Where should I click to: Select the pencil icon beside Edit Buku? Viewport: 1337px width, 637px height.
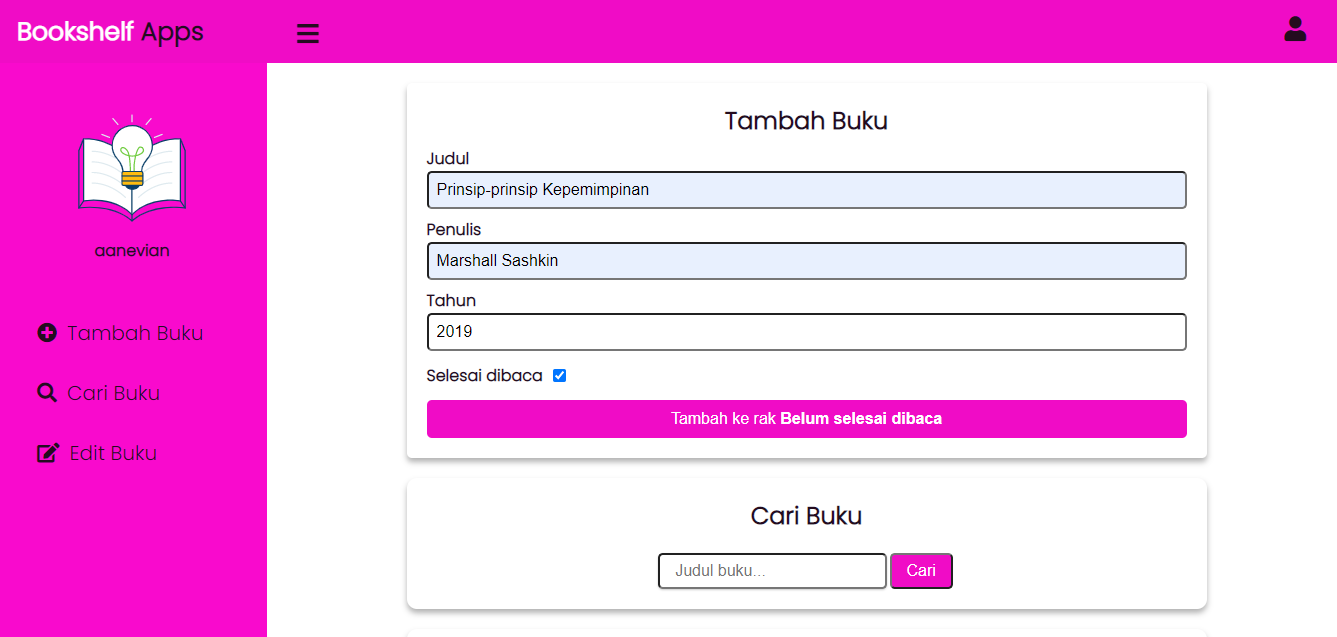click(x=47, y=452)
